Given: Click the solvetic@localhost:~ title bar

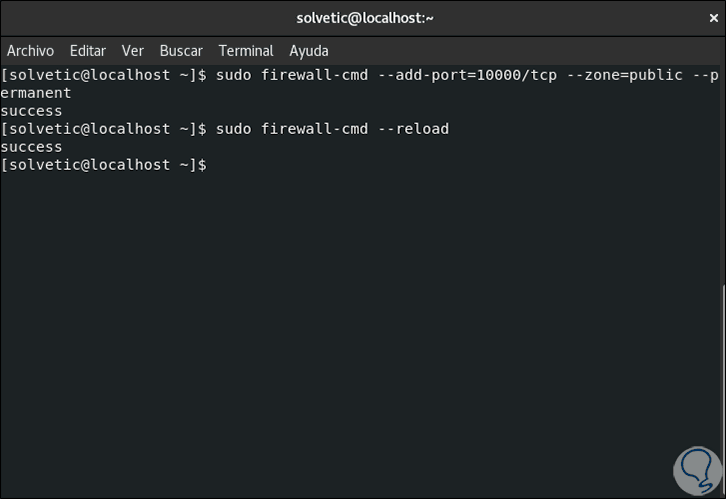Looking at the screenshot, I should 364,18.
